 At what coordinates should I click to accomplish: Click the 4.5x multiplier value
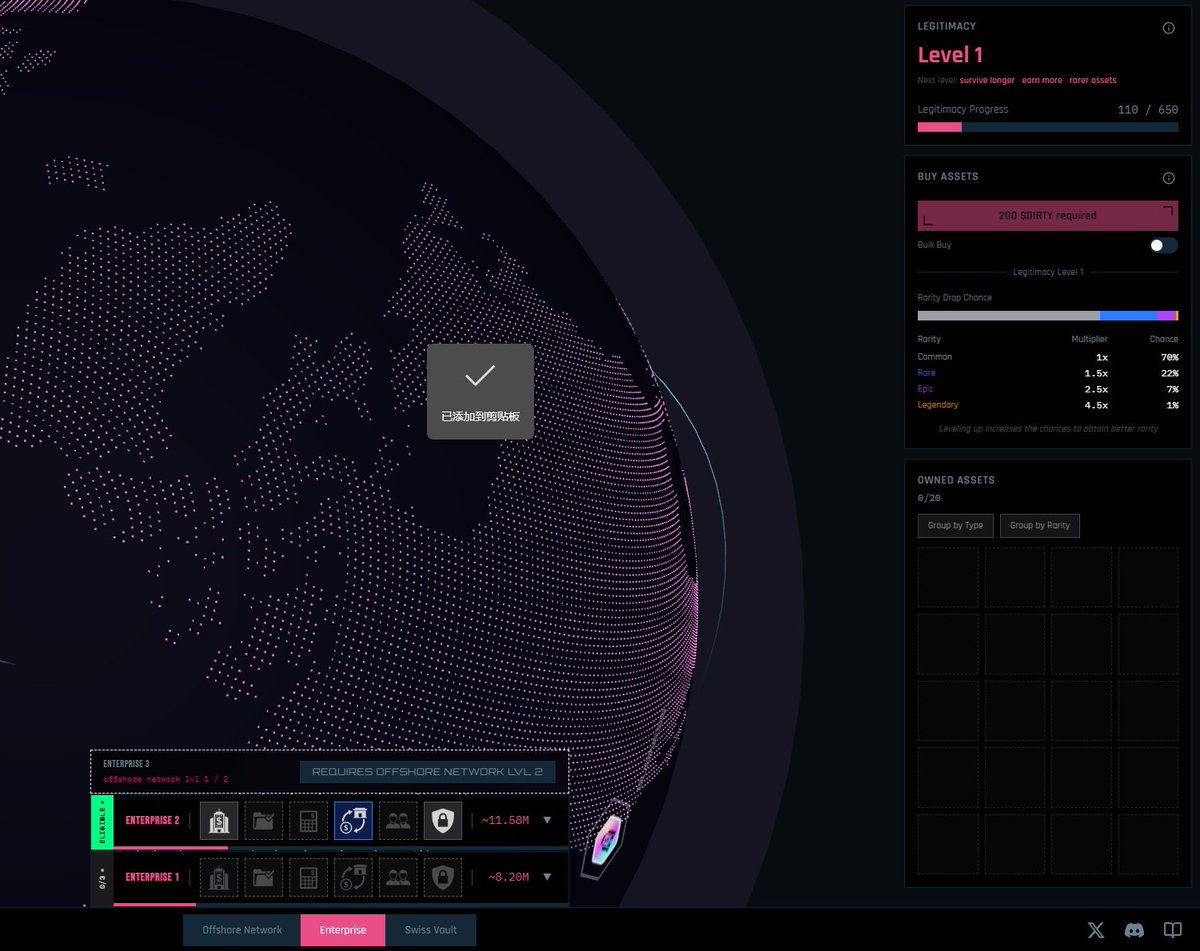point(1096,405)
